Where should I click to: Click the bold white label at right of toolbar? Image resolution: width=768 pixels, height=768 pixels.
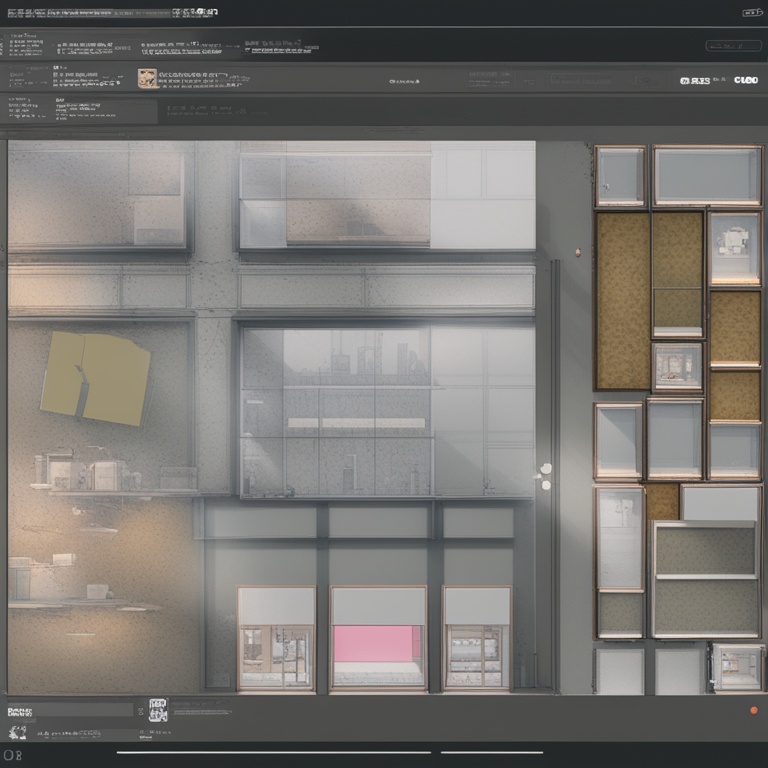pyautogui.click(x=746, y=80)
